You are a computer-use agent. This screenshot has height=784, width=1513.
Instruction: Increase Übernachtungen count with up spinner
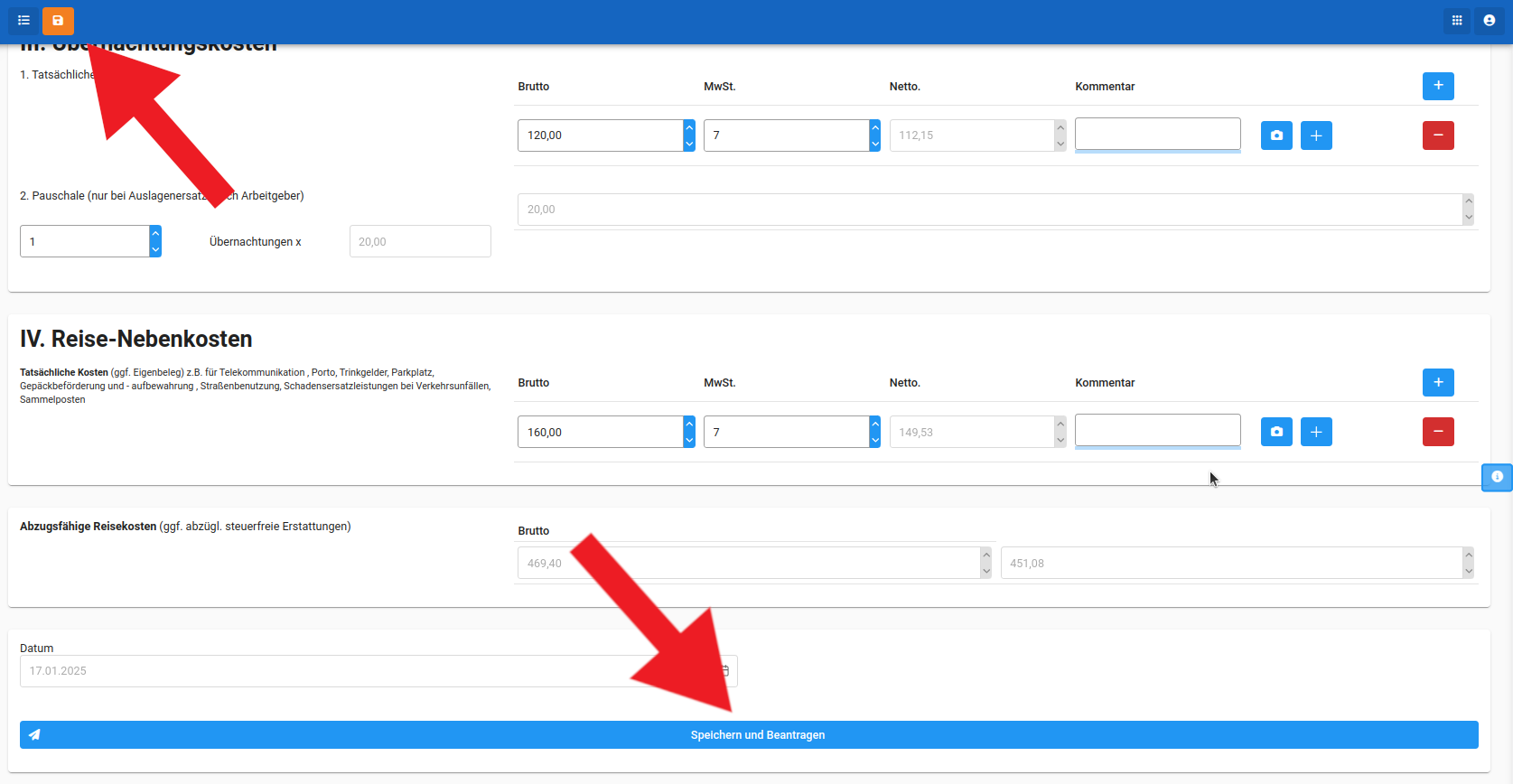point(155,233)
